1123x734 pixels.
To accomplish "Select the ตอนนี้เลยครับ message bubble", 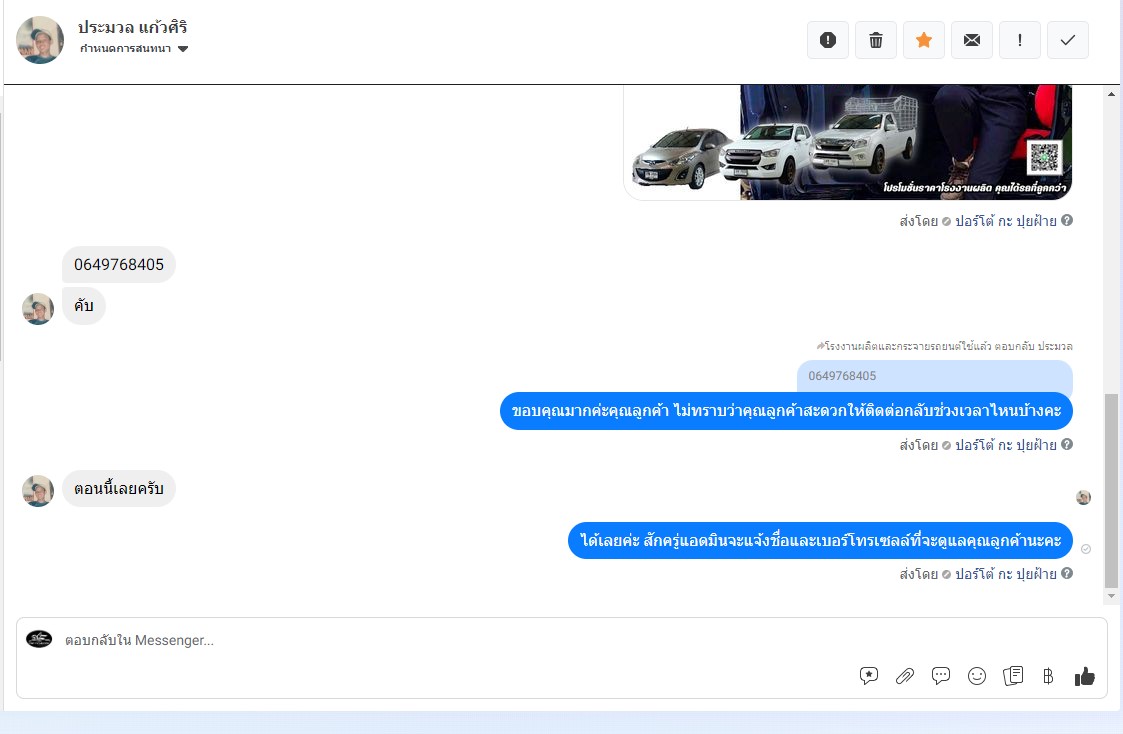I will pyautogui.click(x=119, y=488).
